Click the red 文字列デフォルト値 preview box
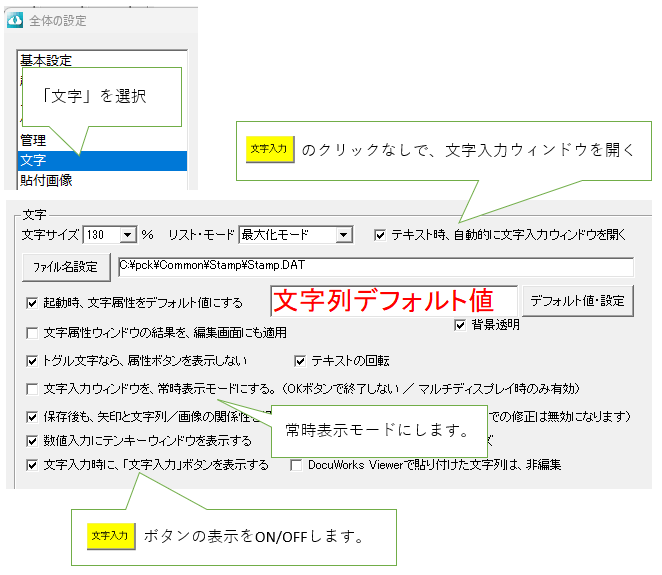Screen dimensions: 662x575 [x=394, y=300]
